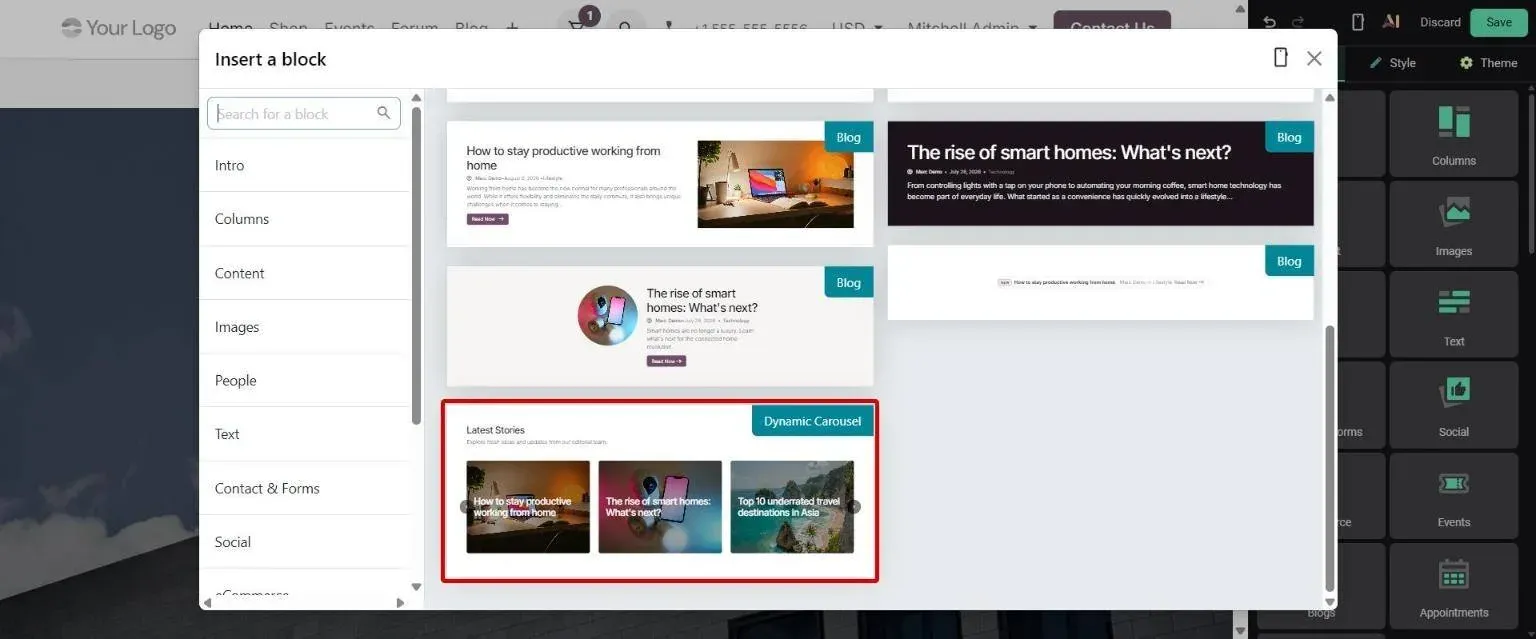Open the Style tab

pos(1392,63)
